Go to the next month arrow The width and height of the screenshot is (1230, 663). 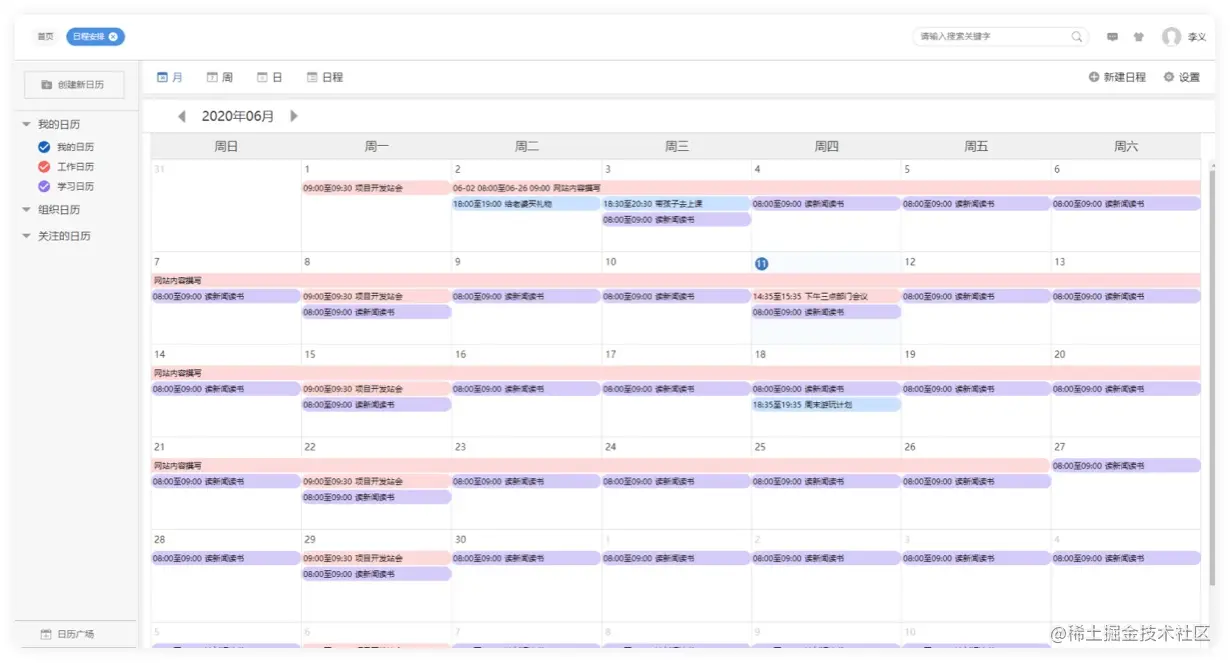(x=294, y=116)
